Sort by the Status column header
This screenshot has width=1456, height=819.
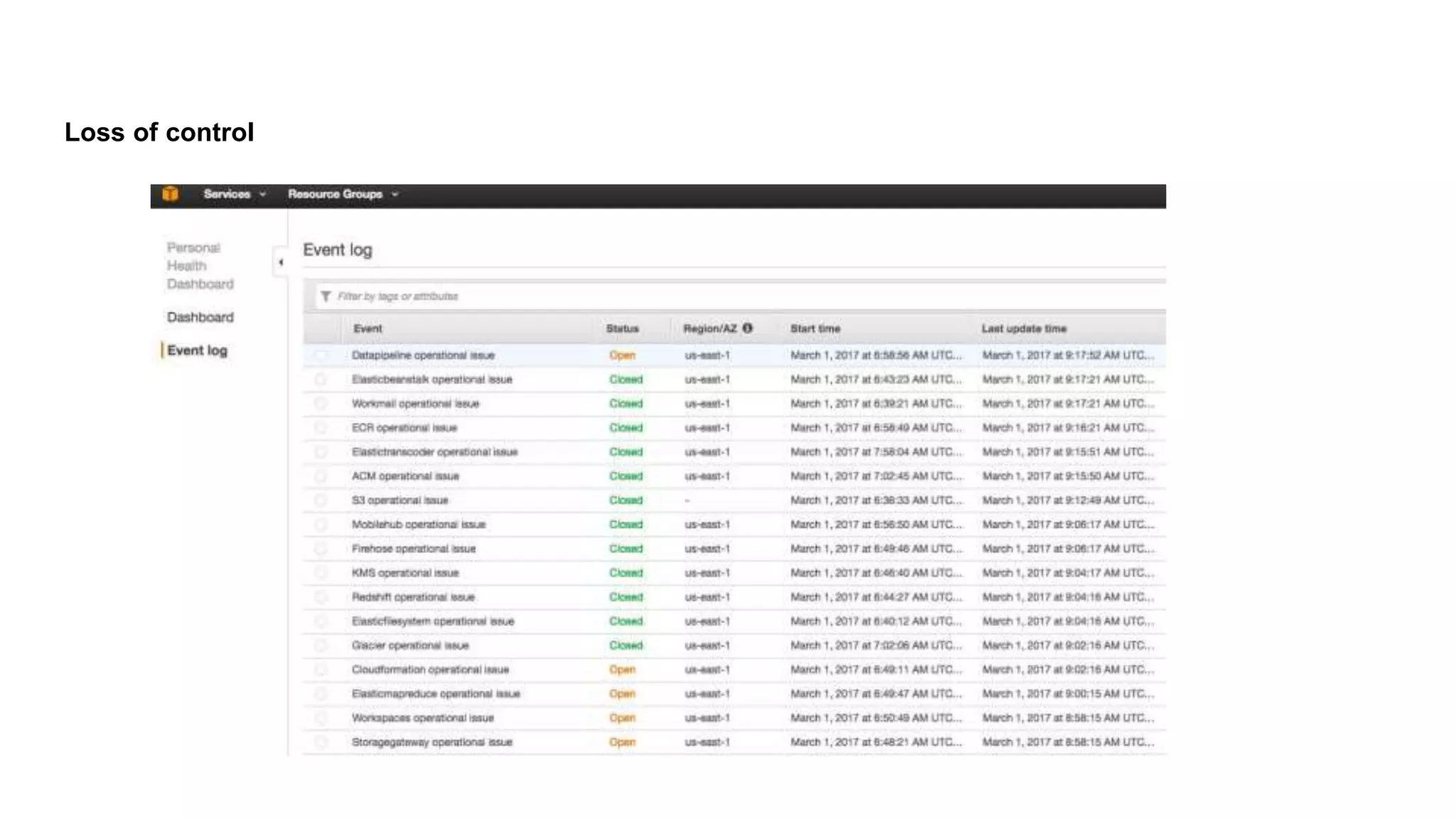(622, 328)
